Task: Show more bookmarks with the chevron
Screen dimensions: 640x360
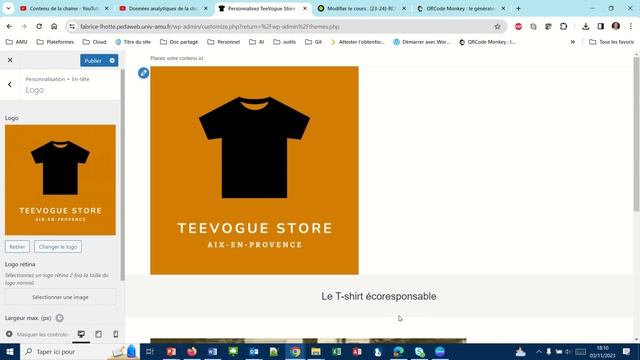Action: point(573,42)
